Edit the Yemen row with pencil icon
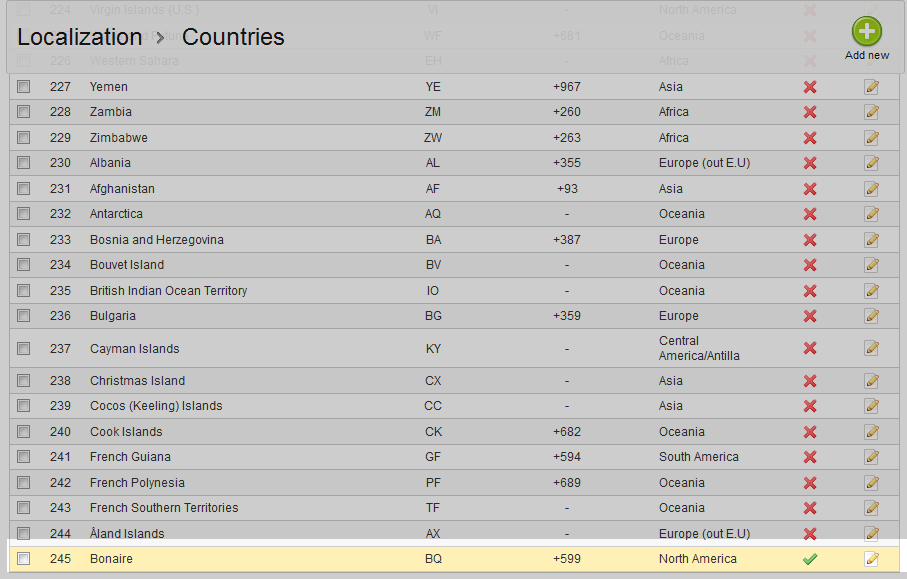907x579 pixels. (872, 87)
